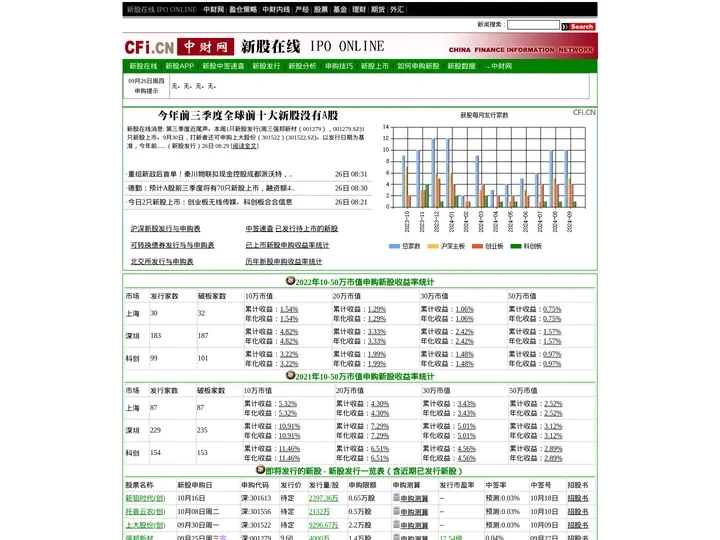This screenshot has height=540, width=720.
Task: Click 2022 上海 50万市值 累计收益 0.75%
Action: [x=552, y=309]
